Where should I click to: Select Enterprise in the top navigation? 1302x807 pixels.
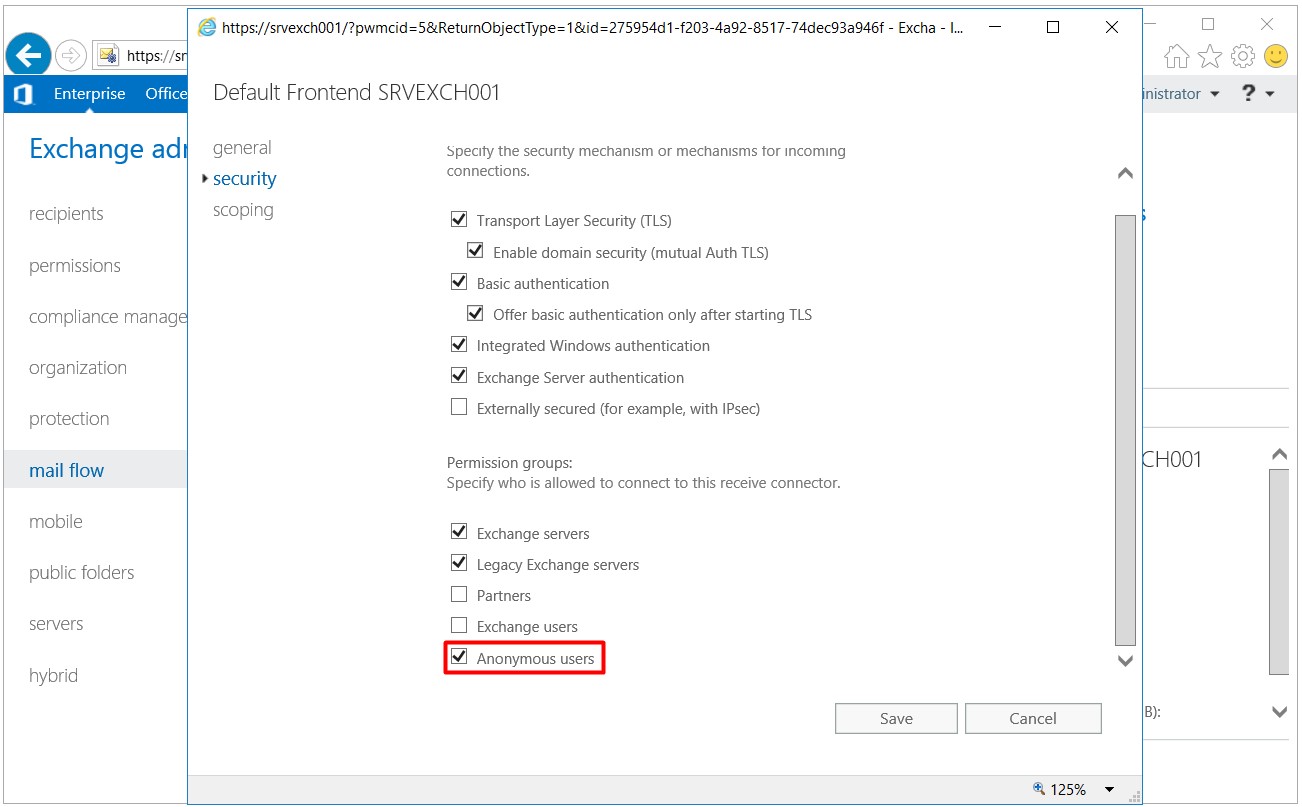[x=90, y=94]
